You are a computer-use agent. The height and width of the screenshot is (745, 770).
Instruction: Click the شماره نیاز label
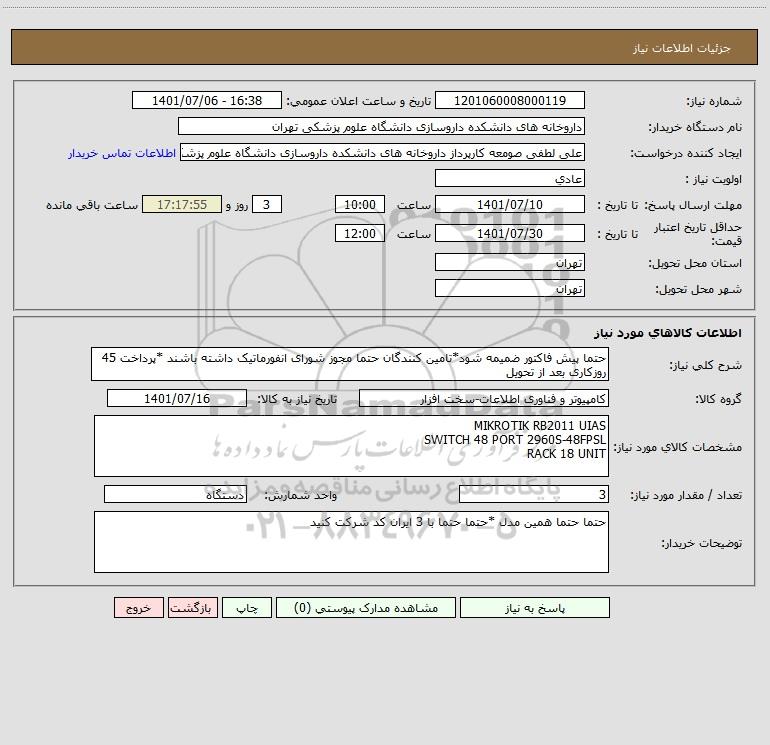(x=714, y=101)
